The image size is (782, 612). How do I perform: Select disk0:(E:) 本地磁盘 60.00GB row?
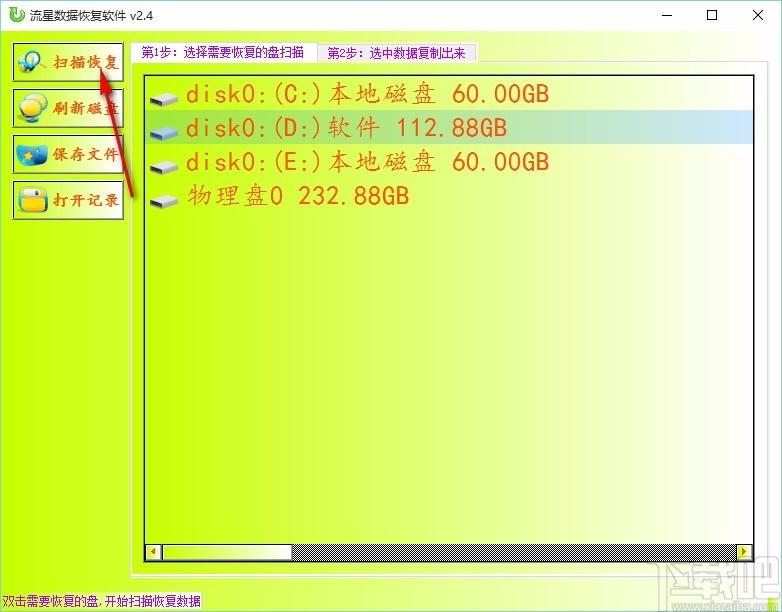448,162
